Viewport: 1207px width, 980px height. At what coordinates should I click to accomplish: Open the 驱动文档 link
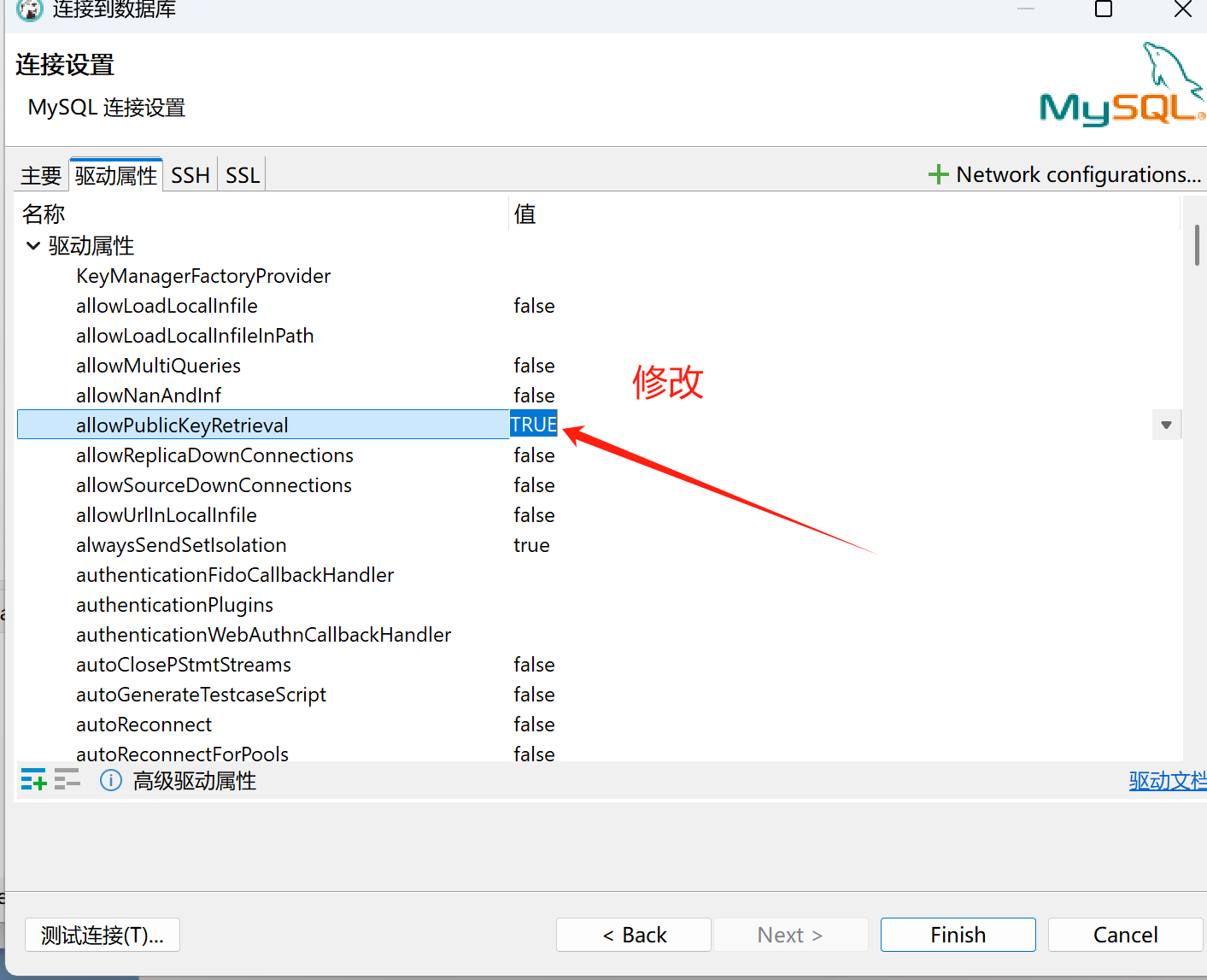(x=1167, y=780)
